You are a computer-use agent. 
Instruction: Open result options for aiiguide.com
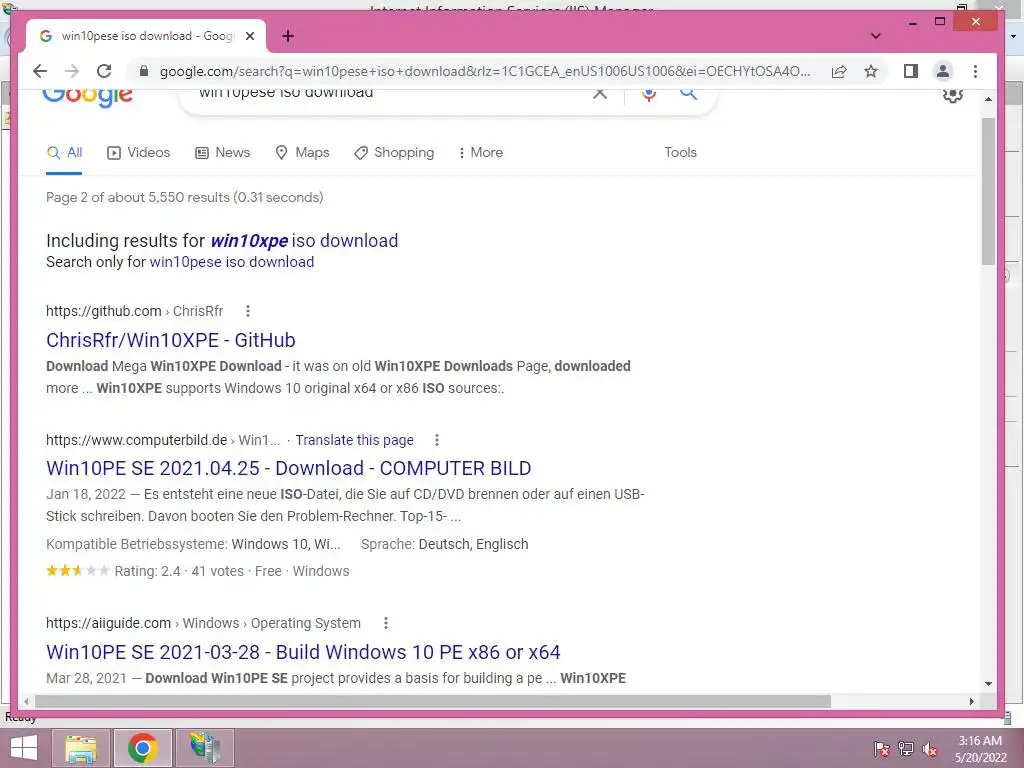click(386, 623)
